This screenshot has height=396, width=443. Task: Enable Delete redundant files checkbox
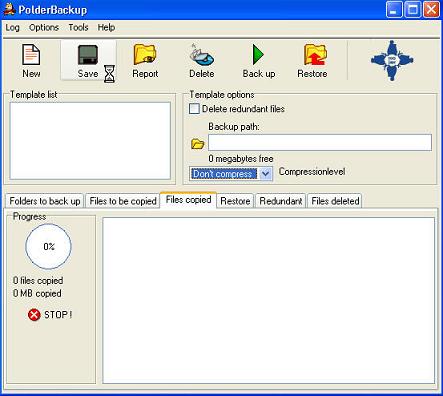[194, 109]
